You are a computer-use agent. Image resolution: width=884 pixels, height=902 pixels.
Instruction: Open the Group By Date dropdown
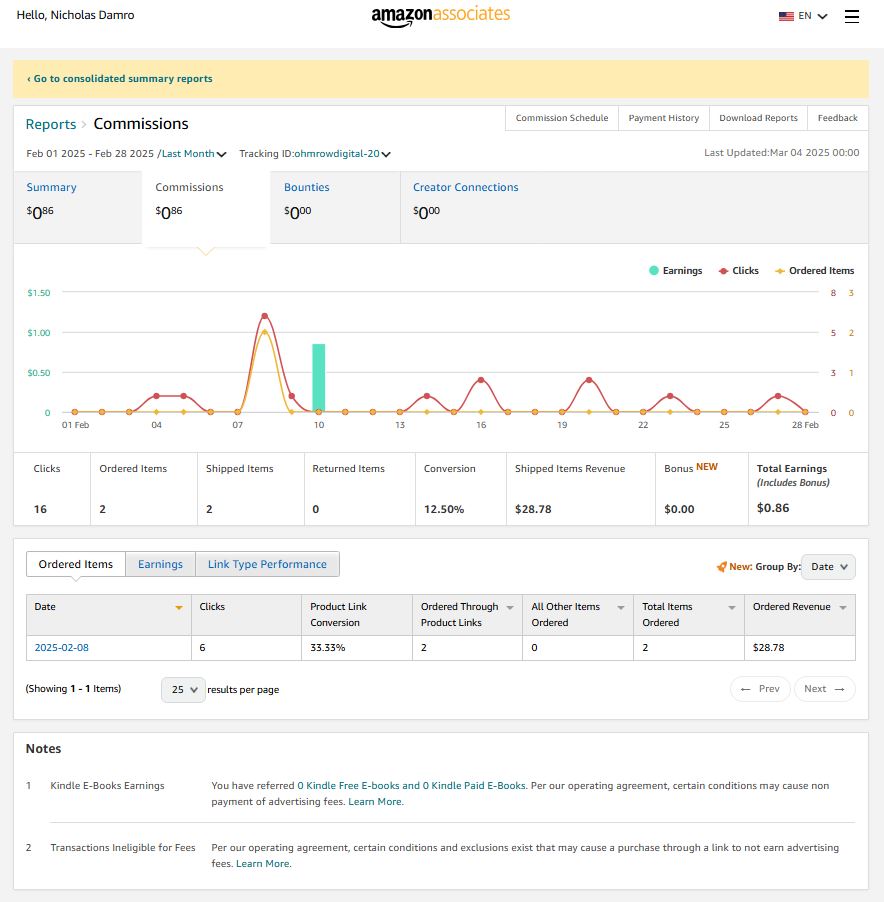(828, 567)
